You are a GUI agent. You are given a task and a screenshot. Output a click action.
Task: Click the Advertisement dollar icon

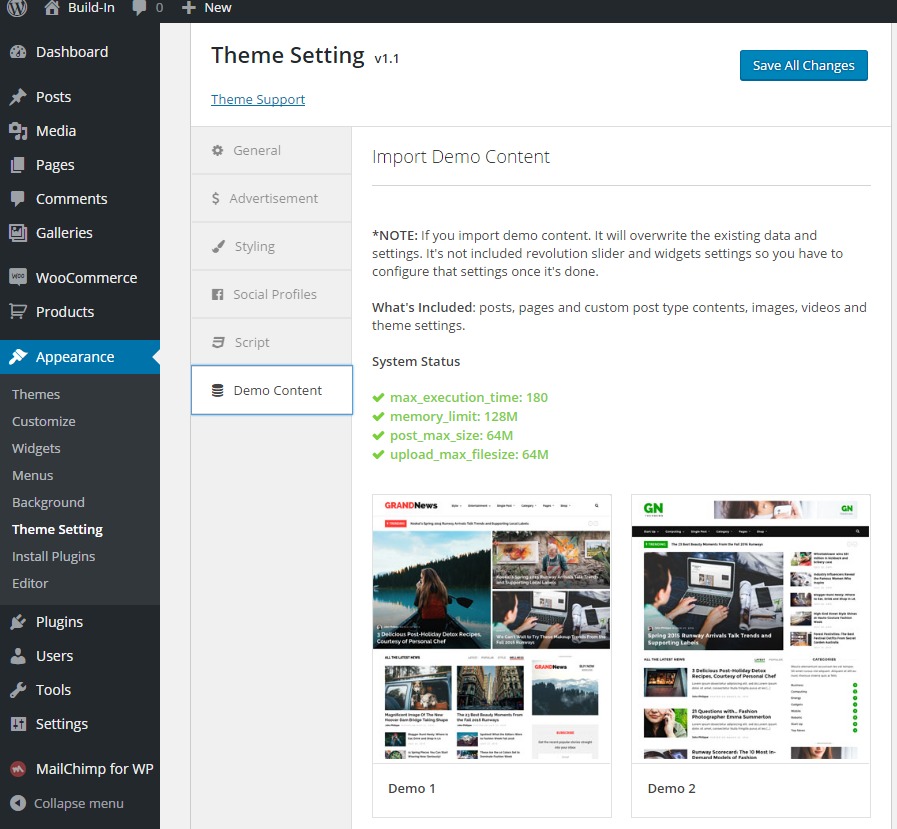click(216, 199)
